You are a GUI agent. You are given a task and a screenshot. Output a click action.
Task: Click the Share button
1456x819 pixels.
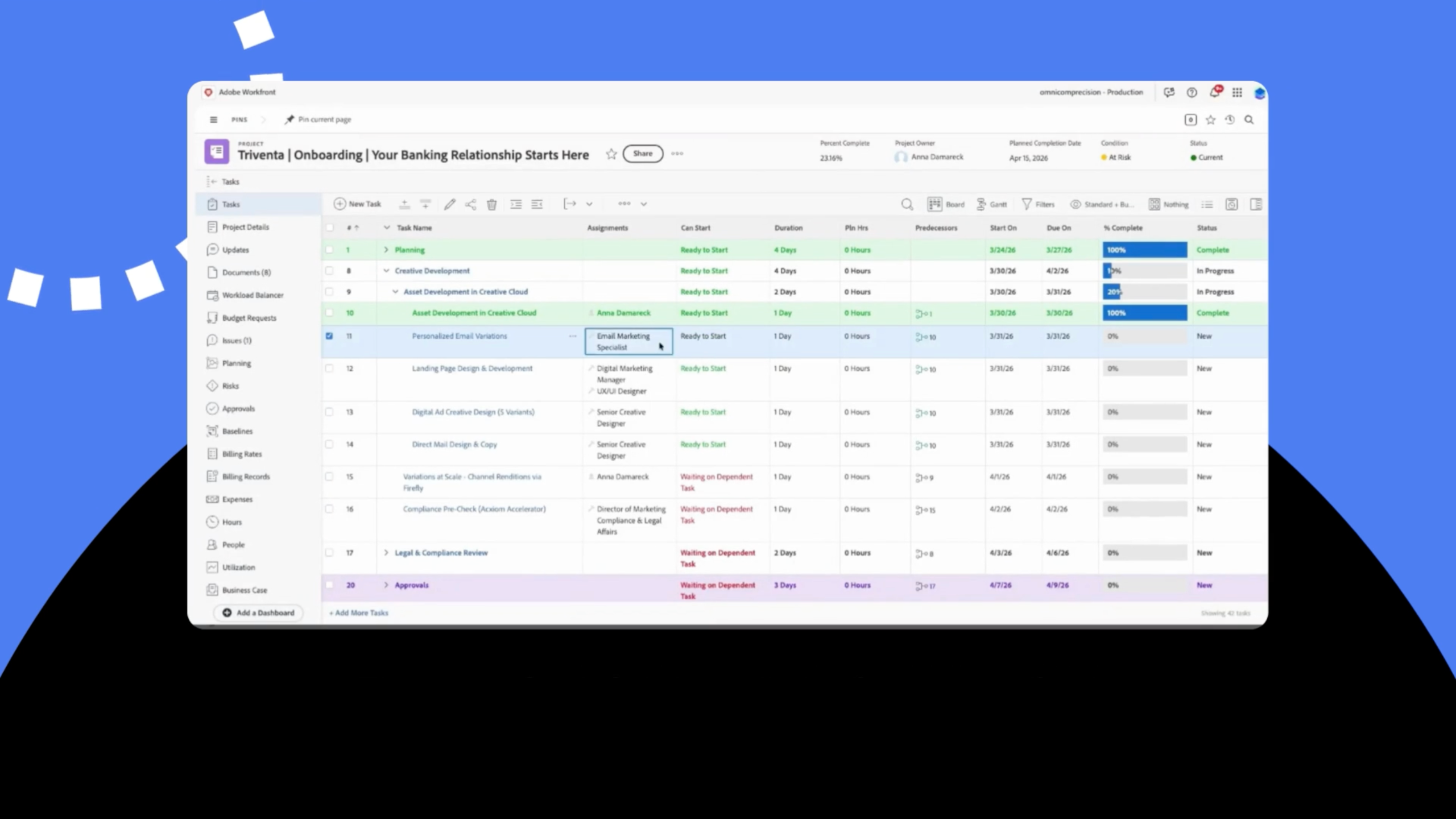pos(642,154)
